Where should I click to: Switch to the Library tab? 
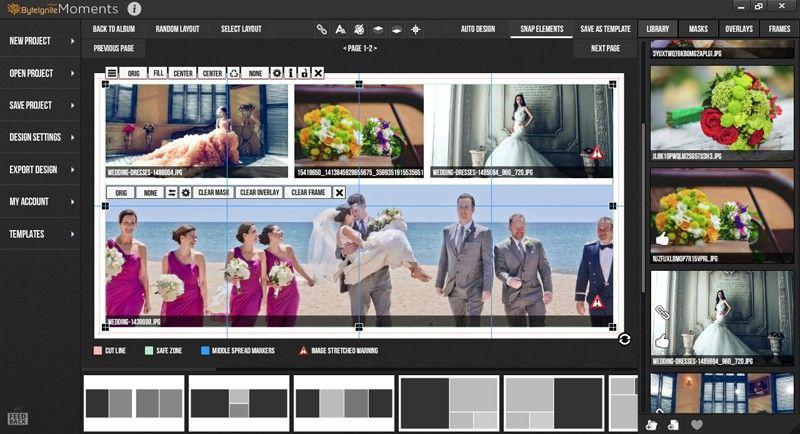tap(658, 29)
